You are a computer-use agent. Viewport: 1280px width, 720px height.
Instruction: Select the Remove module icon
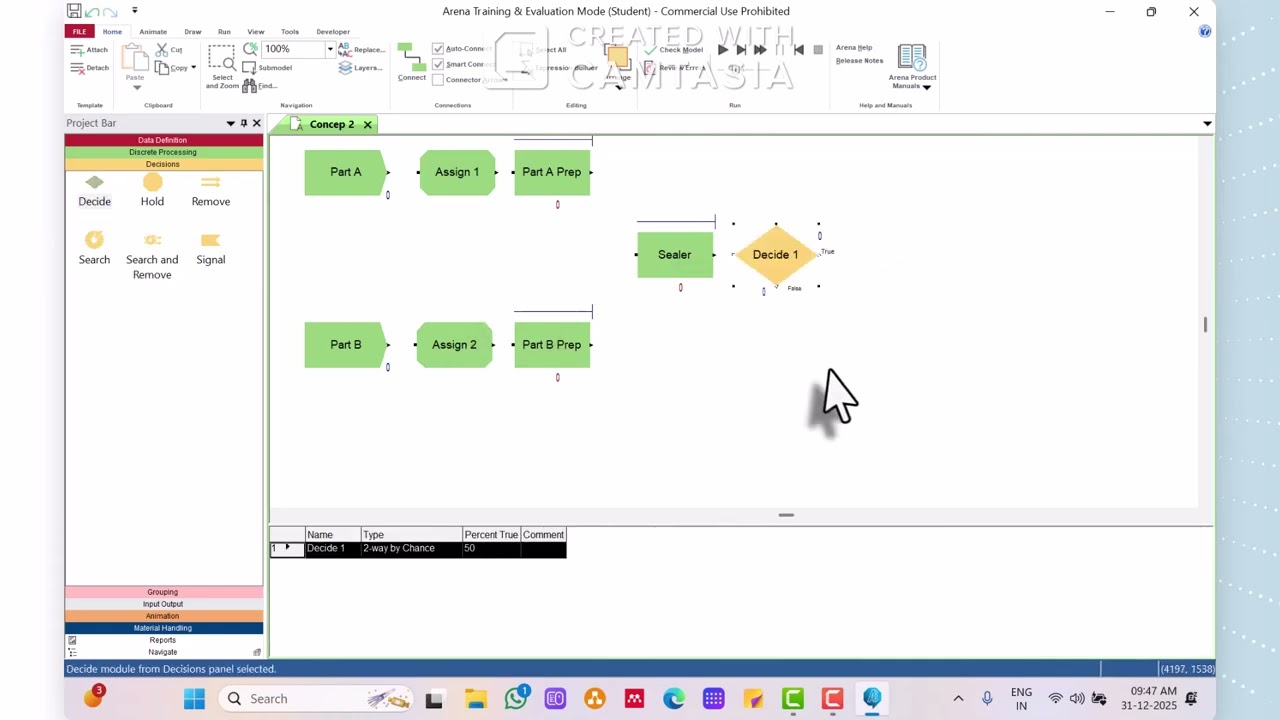tap(210, 182)
